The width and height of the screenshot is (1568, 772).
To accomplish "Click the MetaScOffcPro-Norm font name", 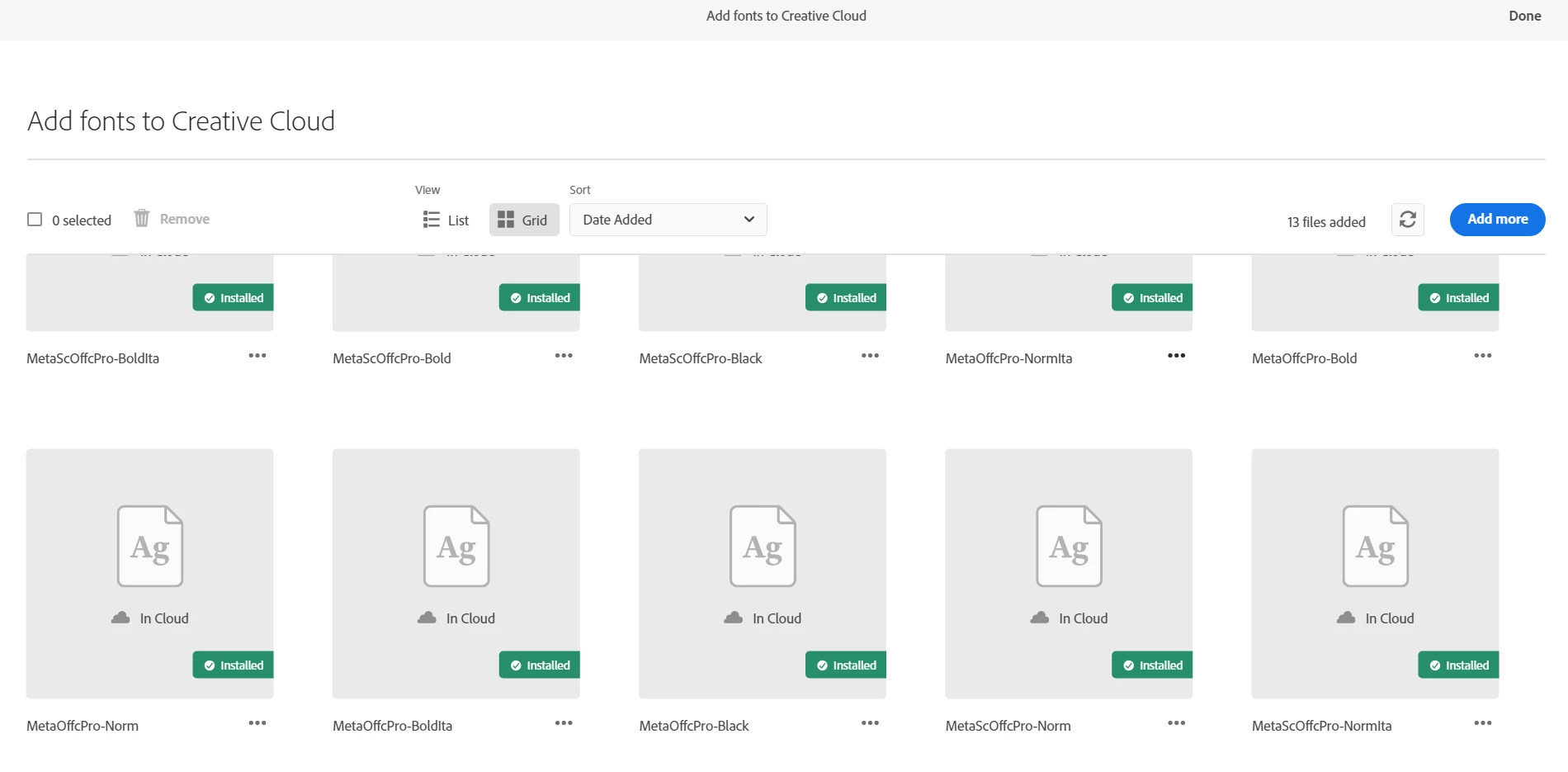I will 1008,726.
